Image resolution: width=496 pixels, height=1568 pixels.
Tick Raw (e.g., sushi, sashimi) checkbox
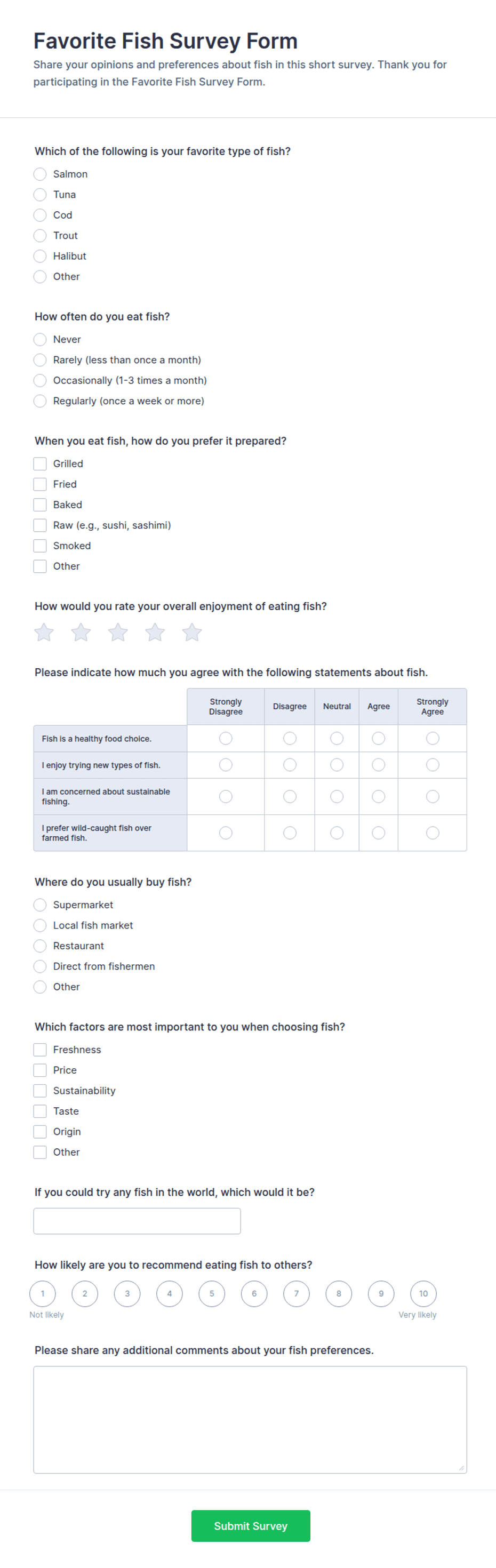click(x=40, y=525)
